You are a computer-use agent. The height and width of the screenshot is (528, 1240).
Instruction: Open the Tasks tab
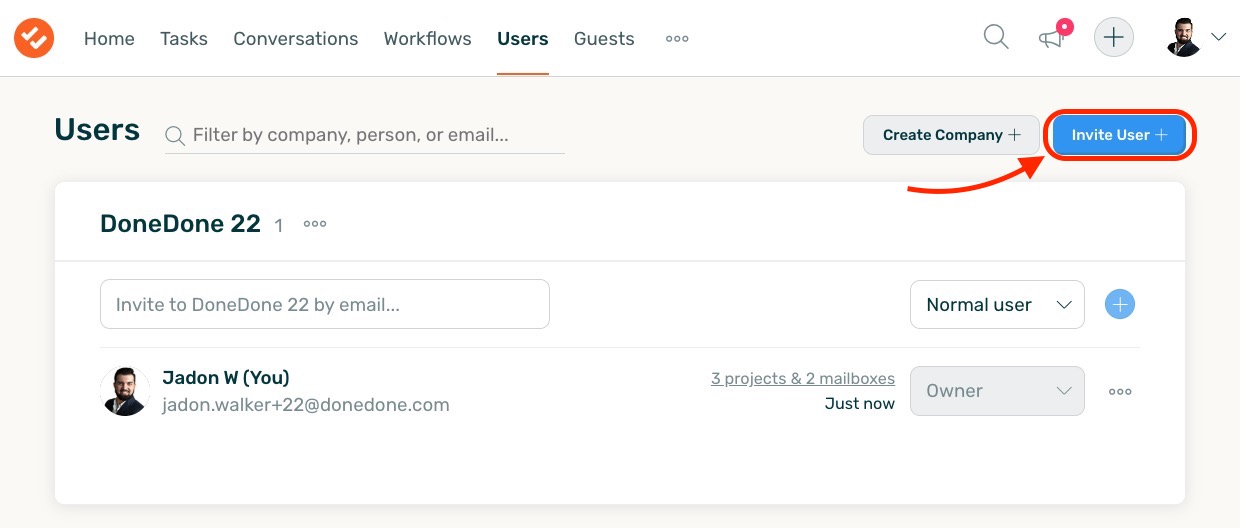[184, 39]
